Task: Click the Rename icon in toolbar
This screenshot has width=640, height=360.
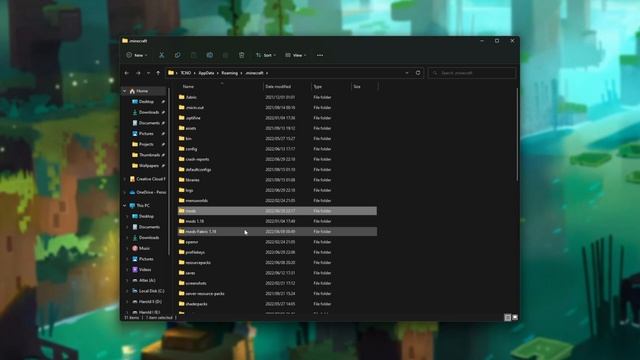Action: (x=209, y=55)
